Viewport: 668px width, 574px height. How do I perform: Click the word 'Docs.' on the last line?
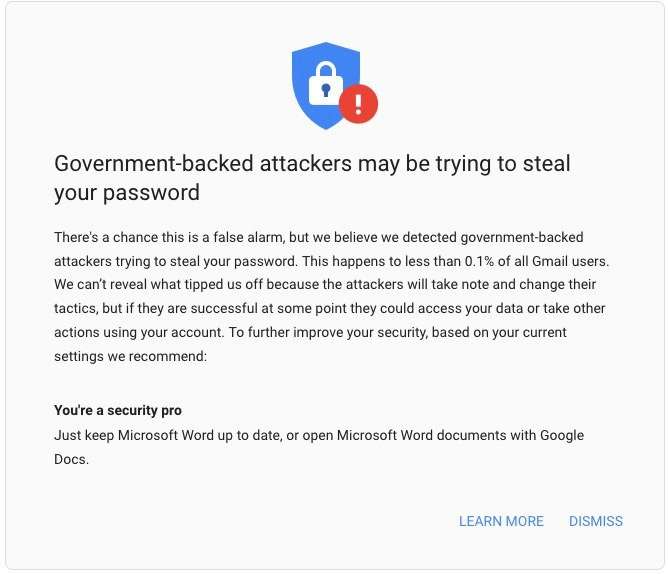click(x=70, y=459)
